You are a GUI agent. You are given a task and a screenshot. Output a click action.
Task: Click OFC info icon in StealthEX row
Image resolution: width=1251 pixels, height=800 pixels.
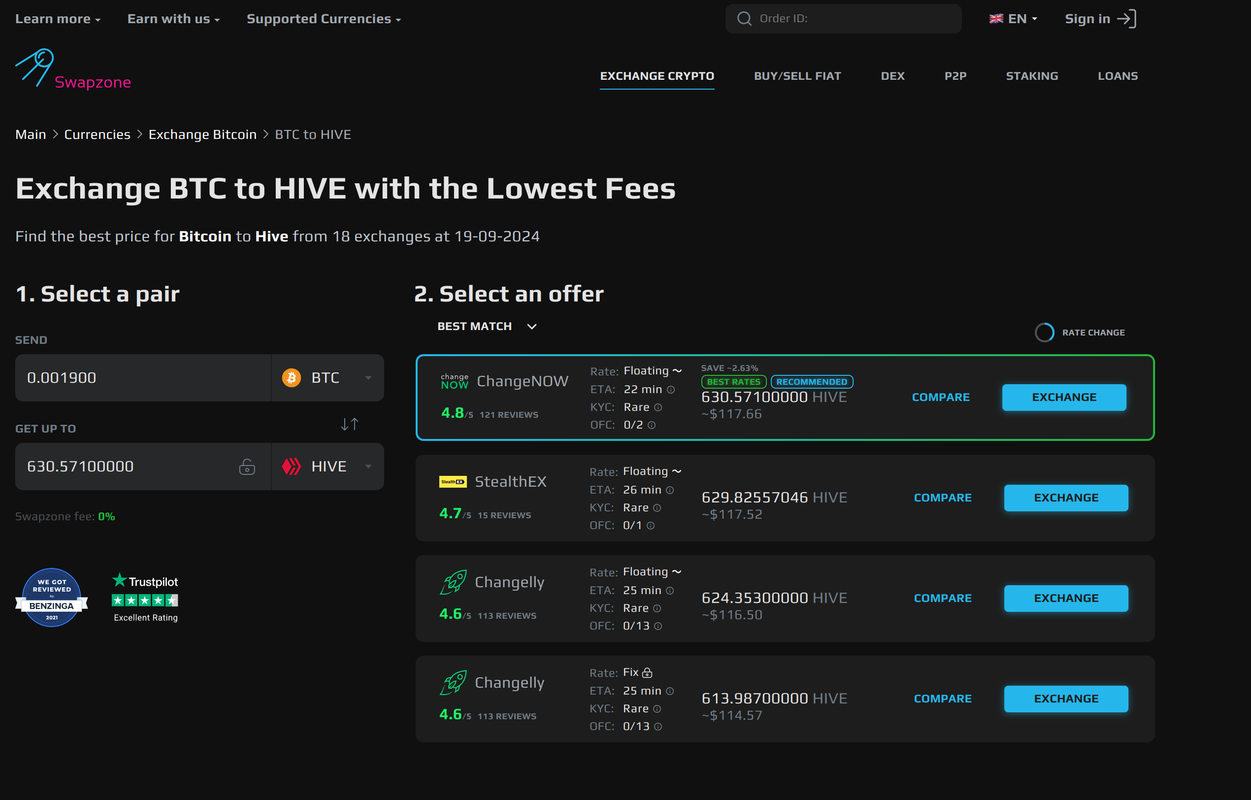pyautogui.click(x=651, y=526)
